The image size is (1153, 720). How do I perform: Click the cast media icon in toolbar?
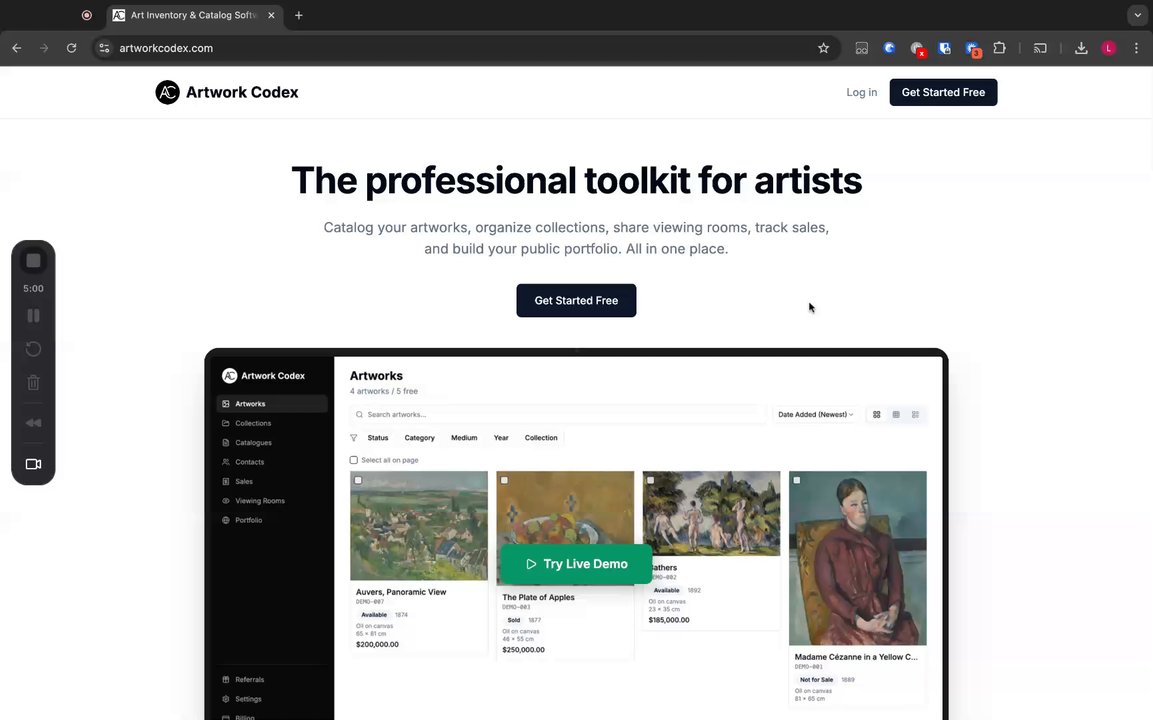tap(1040, 48)
